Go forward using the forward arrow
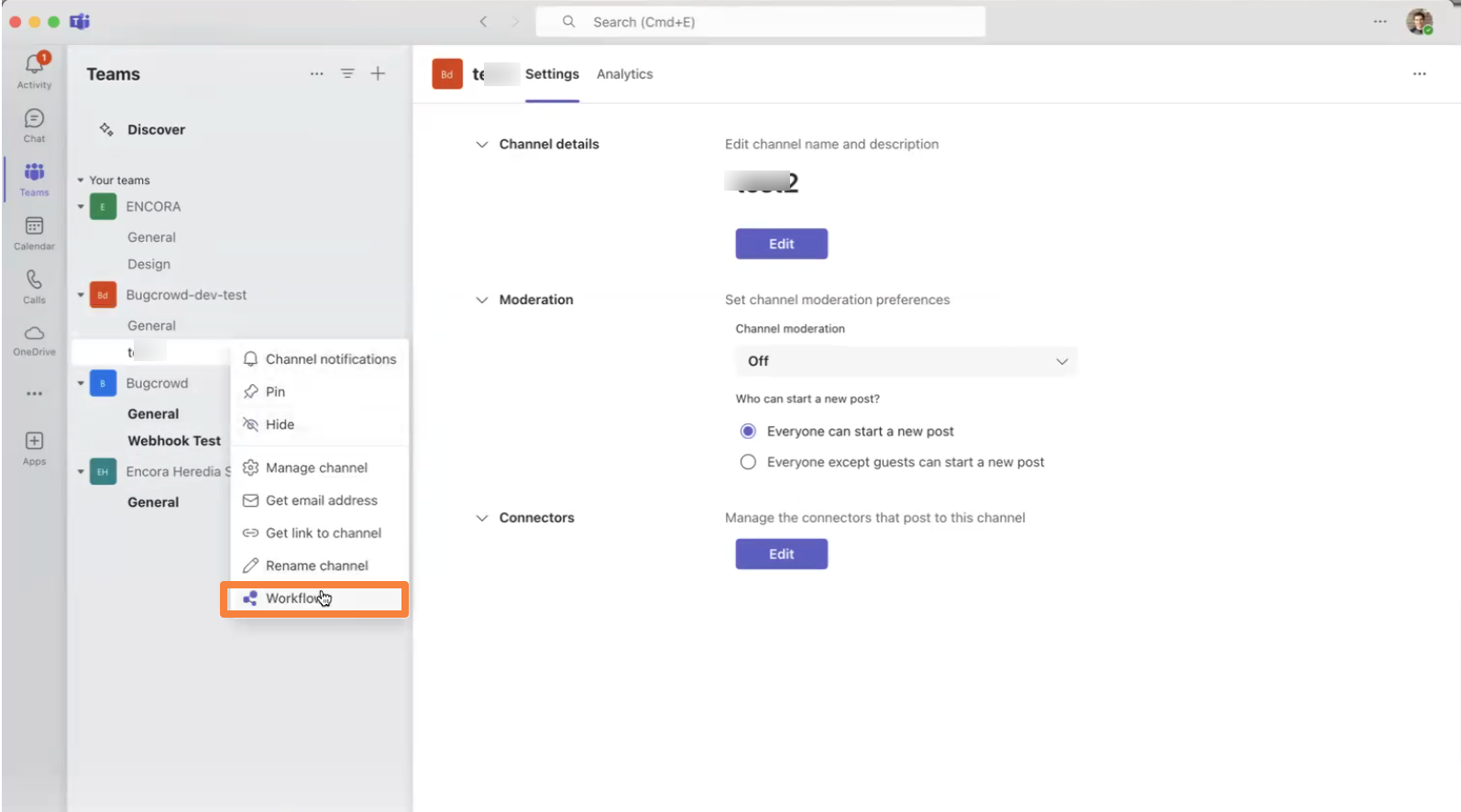1461x812 pixels. (514, 21)
